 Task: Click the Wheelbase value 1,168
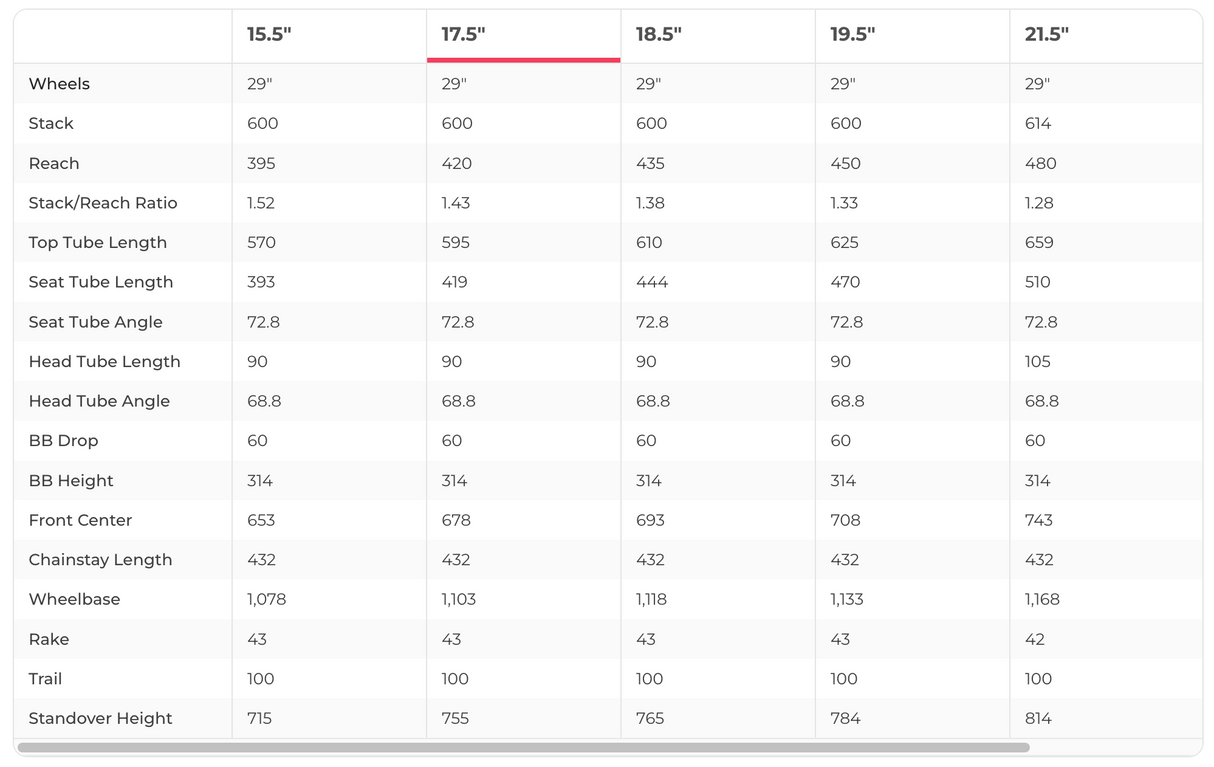[x=1042, y=599]
